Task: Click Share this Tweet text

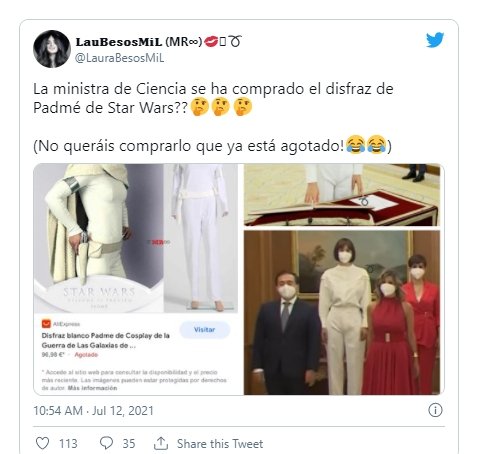Action: 220,444
